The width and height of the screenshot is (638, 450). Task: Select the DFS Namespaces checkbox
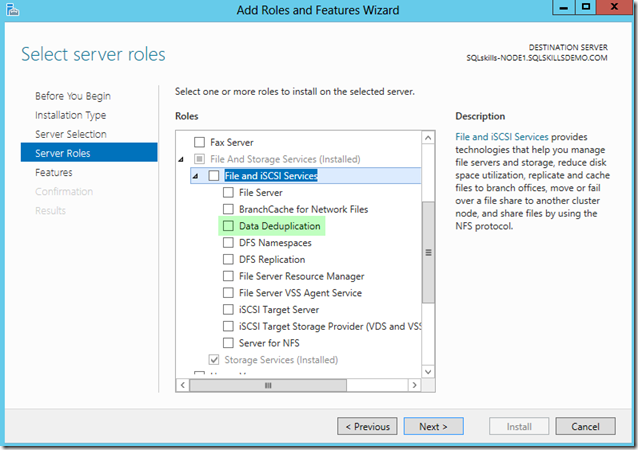230,243
